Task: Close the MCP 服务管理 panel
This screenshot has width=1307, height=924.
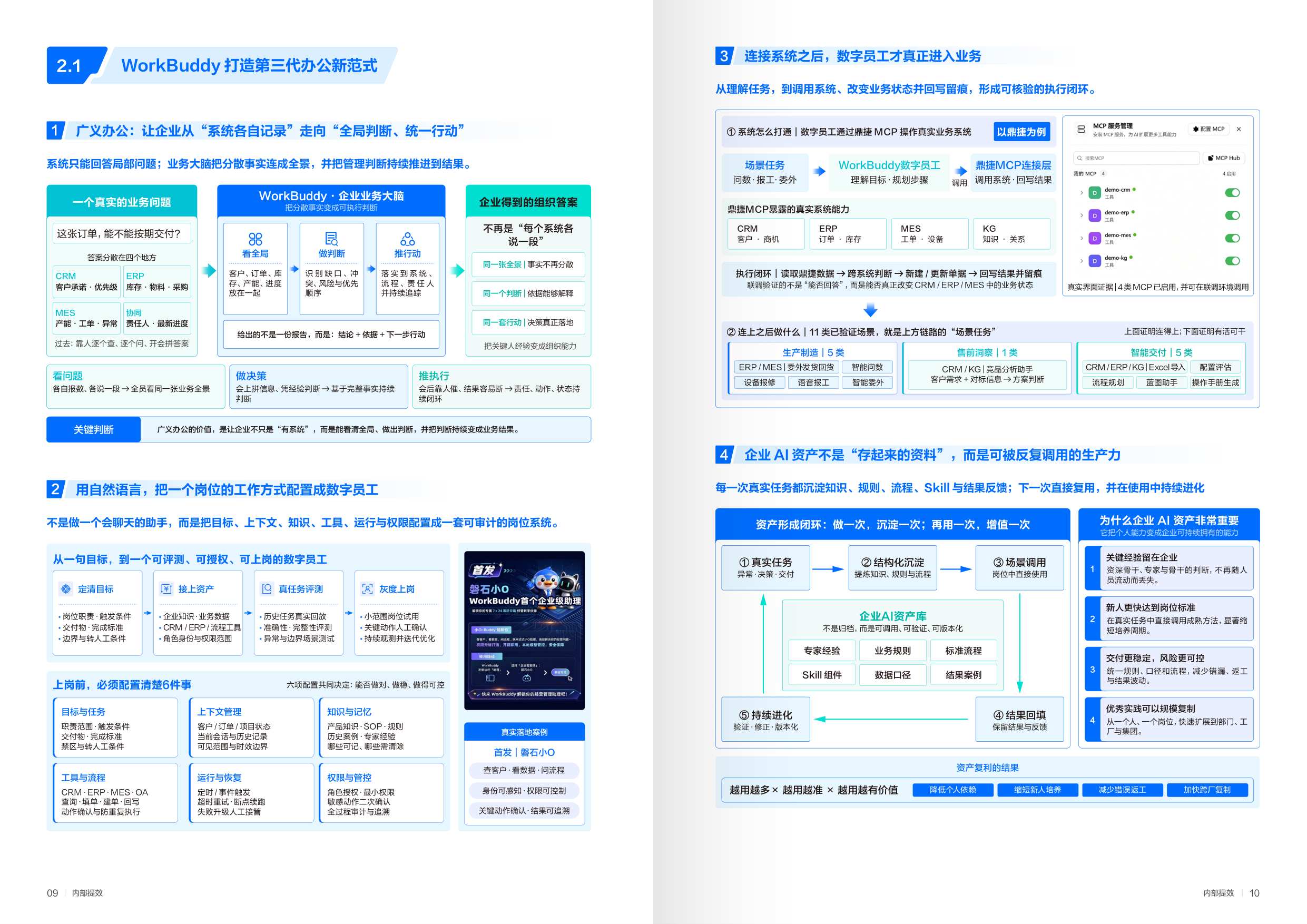Action: pyautogui.click(x=1239, y=129)
